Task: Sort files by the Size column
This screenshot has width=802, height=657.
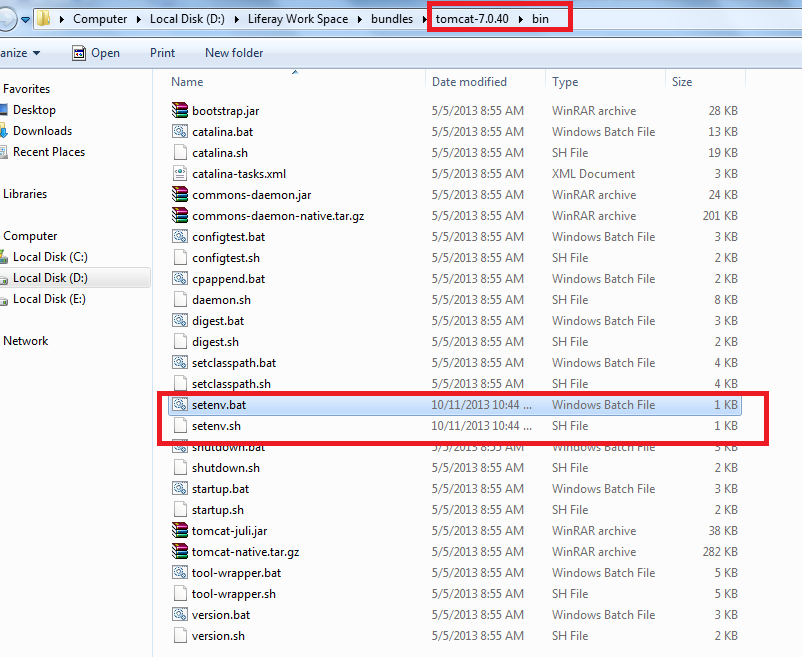Action: 682,82
